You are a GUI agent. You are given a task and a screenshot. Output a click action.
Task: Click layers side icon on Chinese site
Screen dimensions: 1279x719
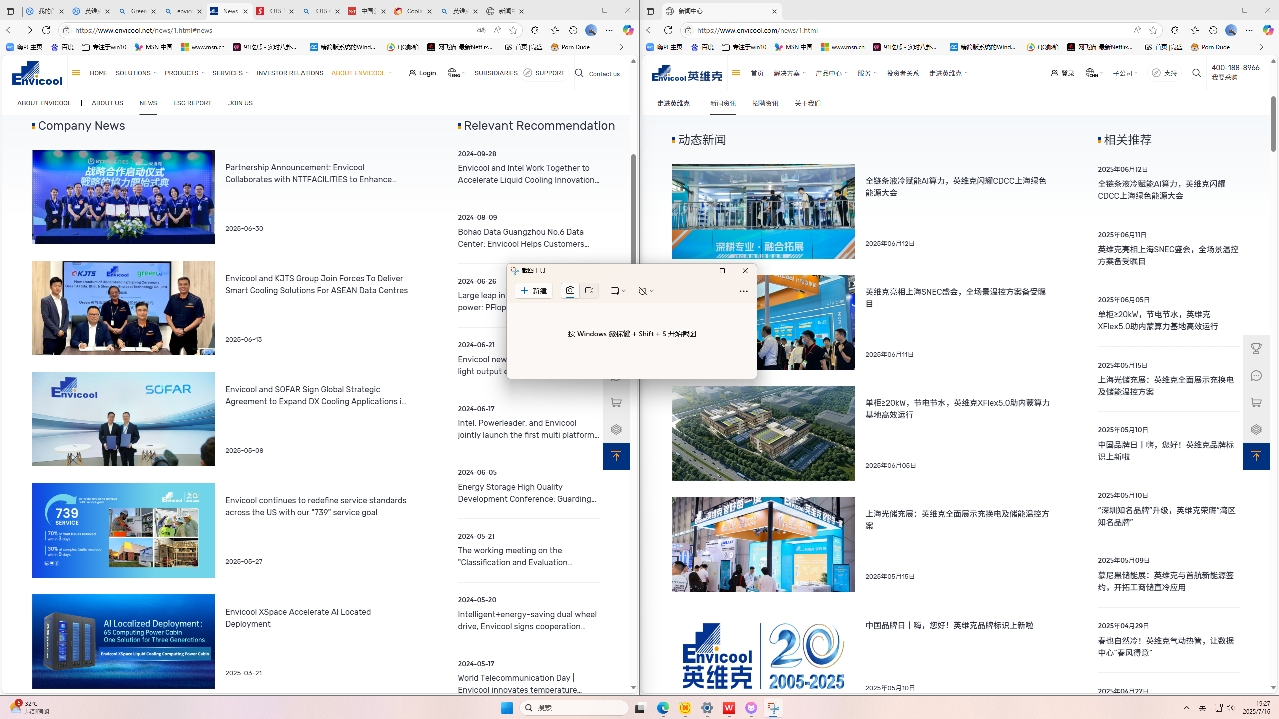click(x=1256, y=430)
